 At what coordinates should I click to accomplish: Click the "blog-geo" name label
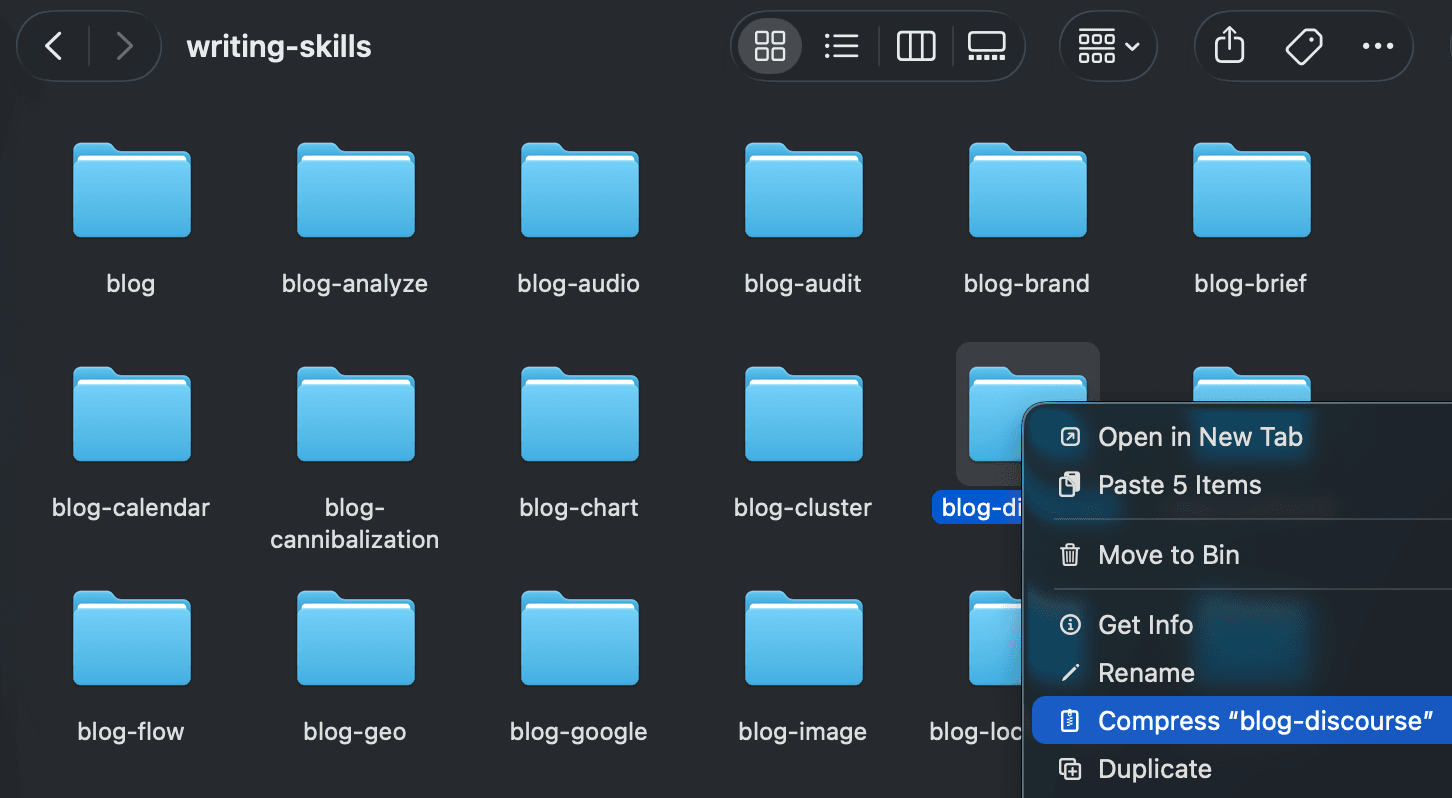pyautogui.click(x=355, y=732)
